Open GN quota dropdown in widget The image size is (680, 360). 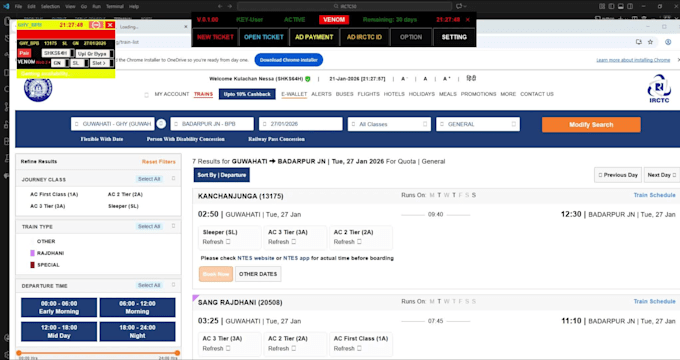(x=59, y=63)
